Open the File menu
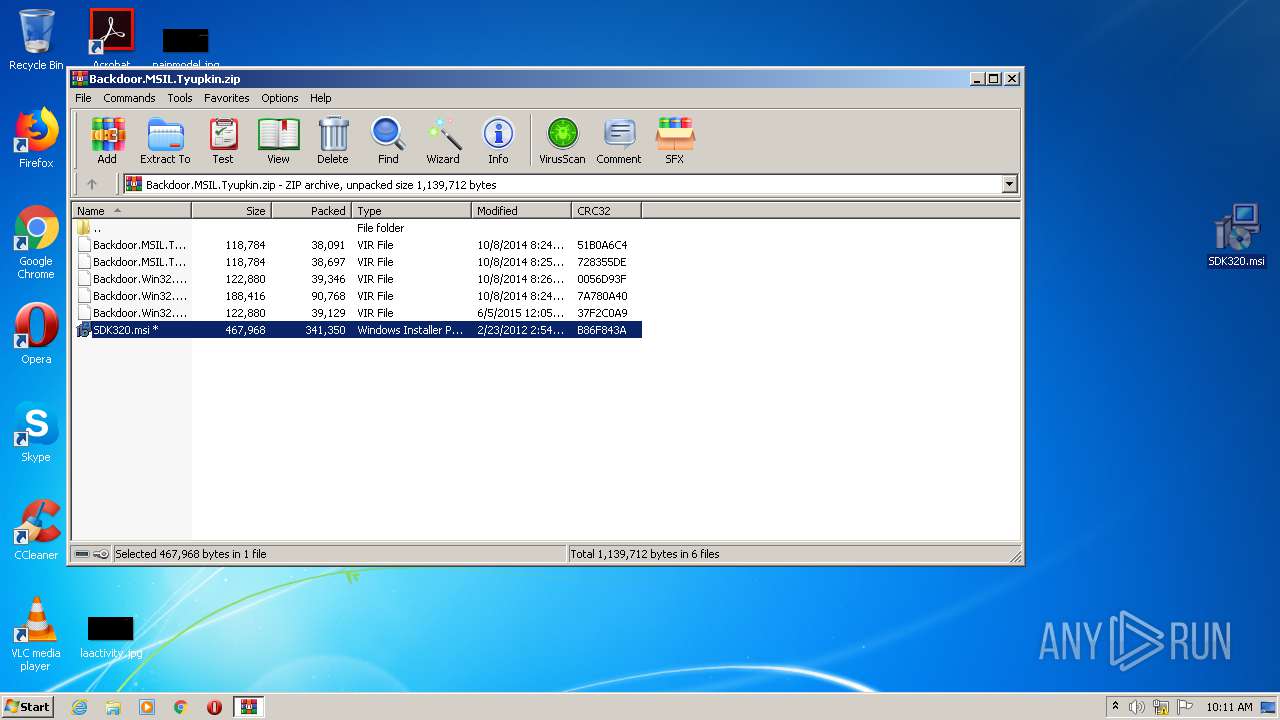 [83, 98]
